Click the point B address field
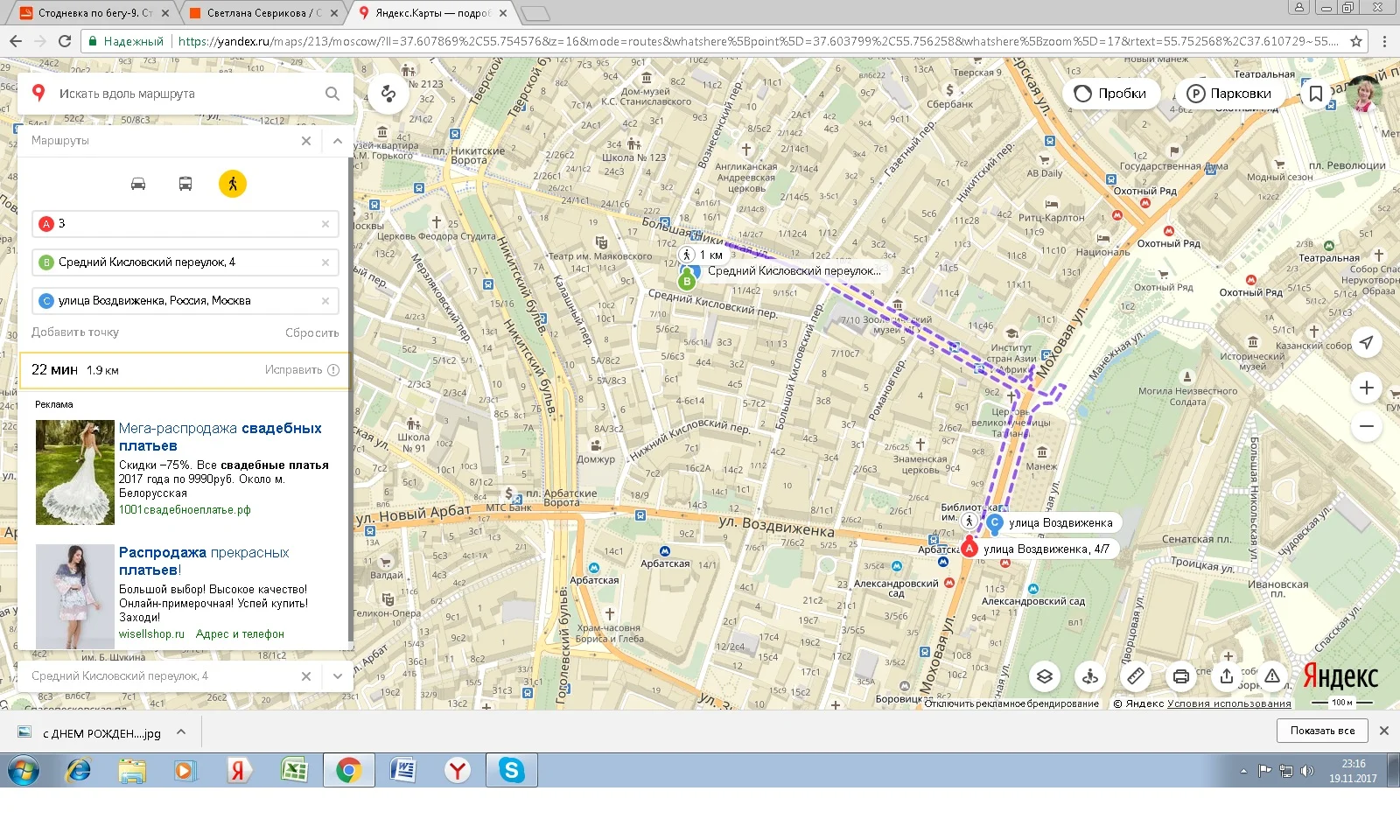 tap(185, 262)
